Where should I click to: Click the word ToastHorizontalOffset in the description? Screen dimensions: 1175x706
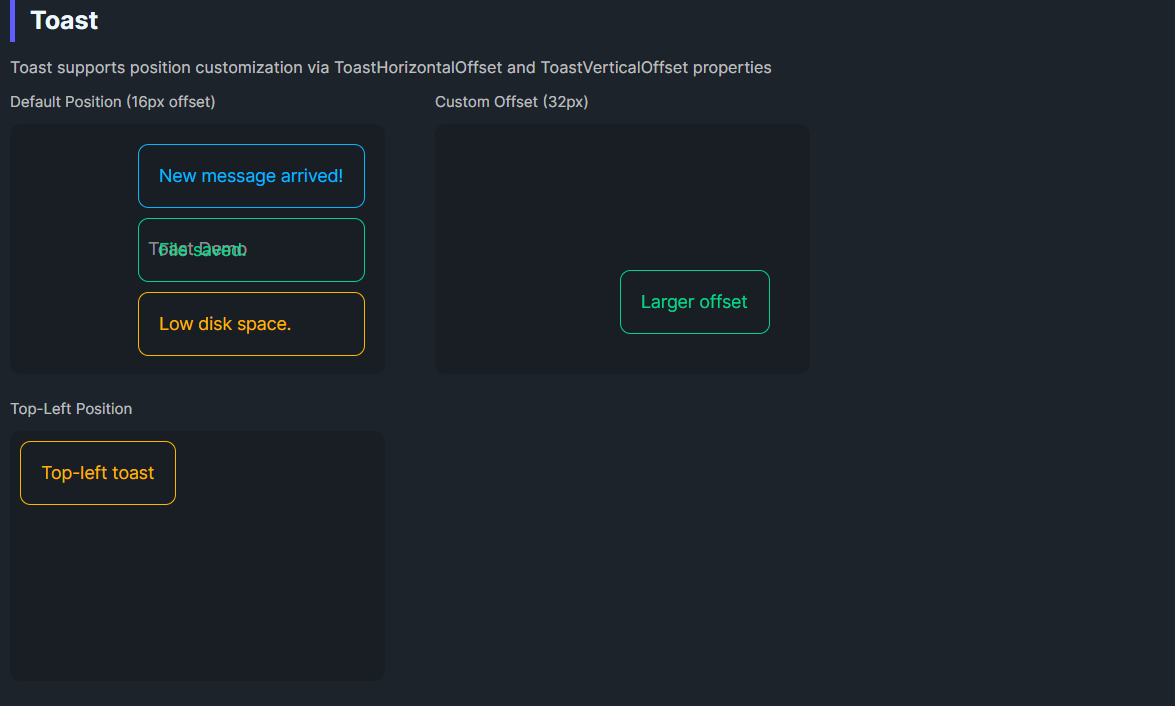point(418,68)
